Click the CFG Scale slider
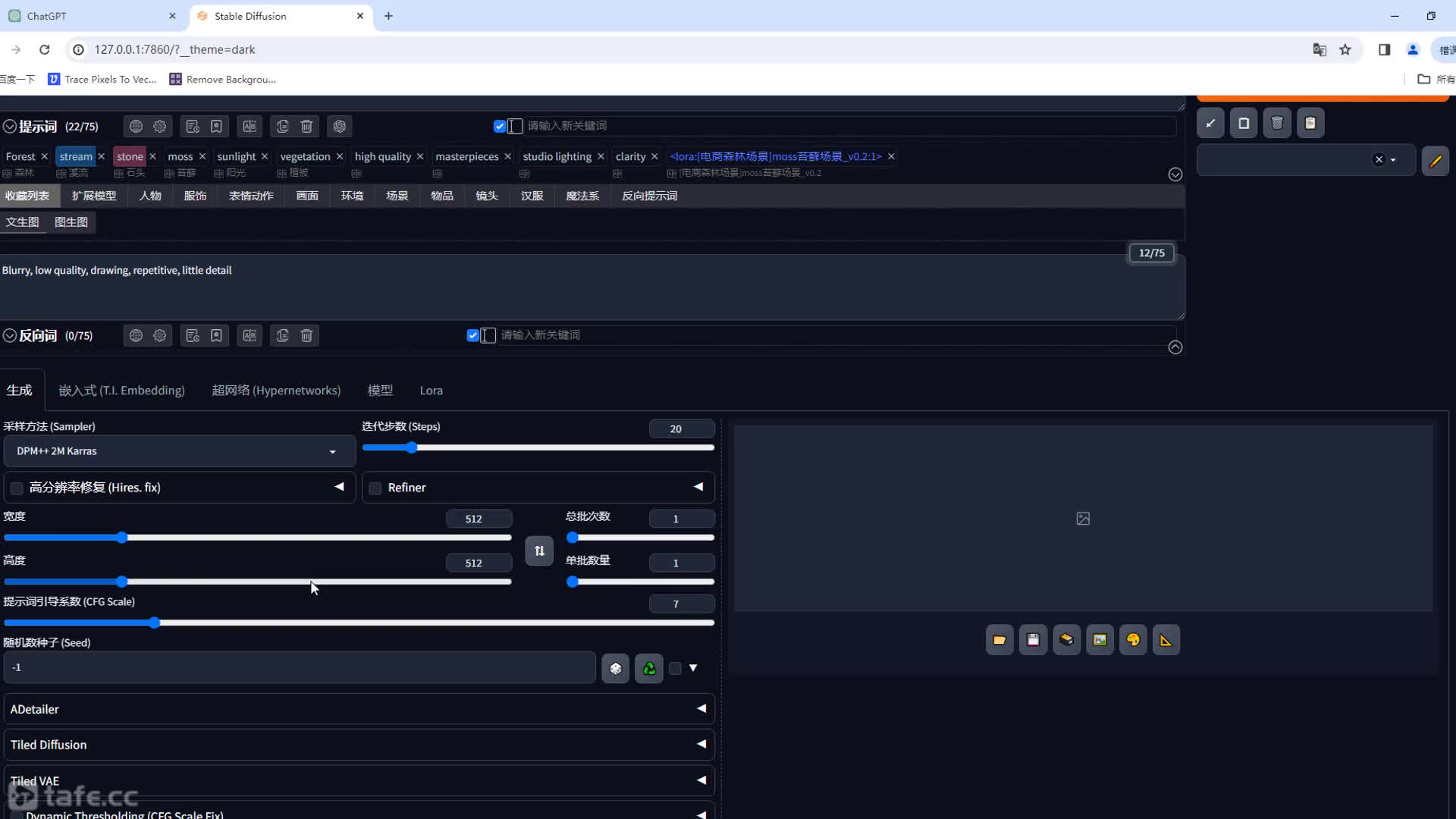Screen dimensions: 1456x819 tap(359, 623)
